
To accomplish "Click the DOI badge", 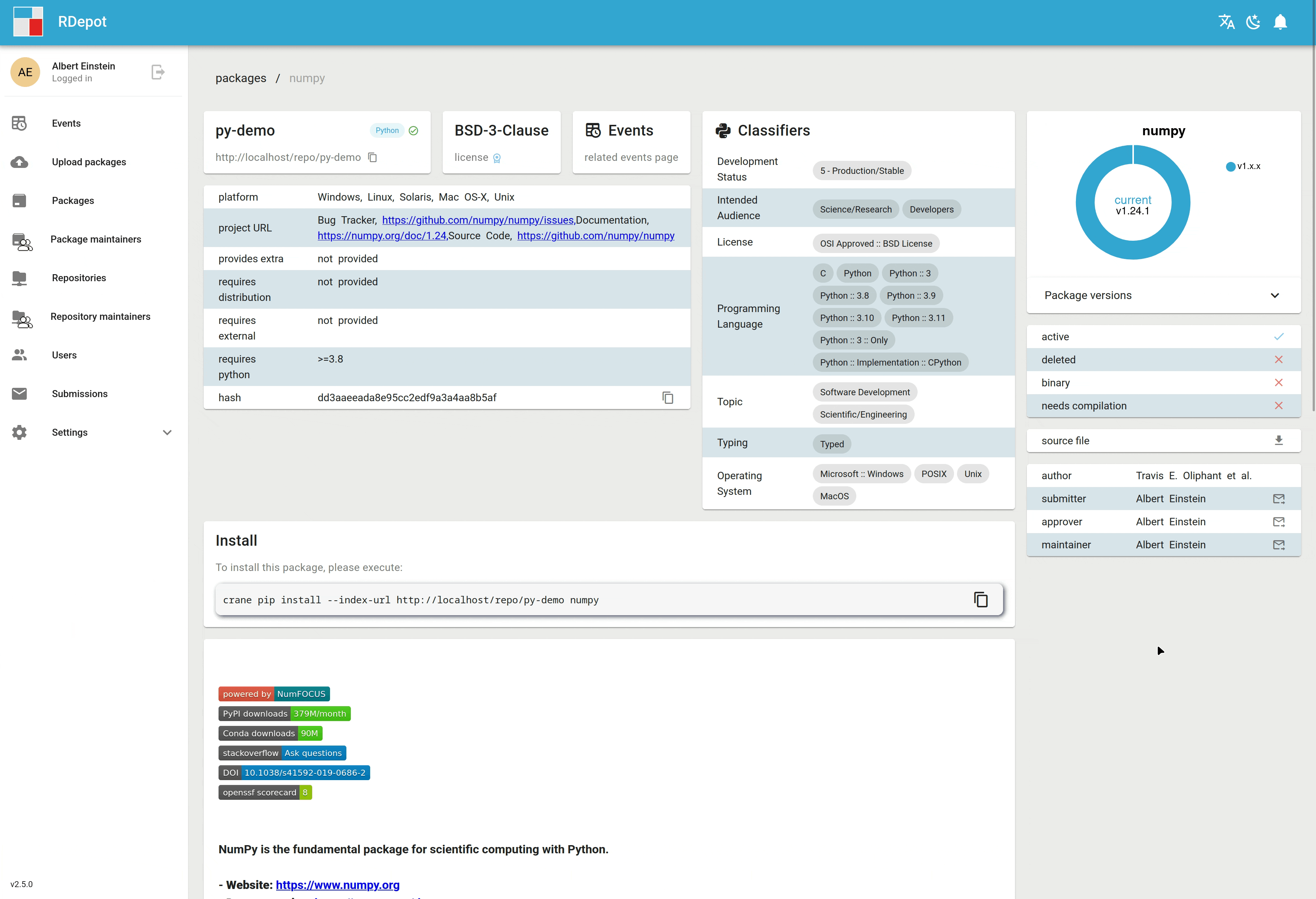I will pyautogui.click(x=294, y=773).
